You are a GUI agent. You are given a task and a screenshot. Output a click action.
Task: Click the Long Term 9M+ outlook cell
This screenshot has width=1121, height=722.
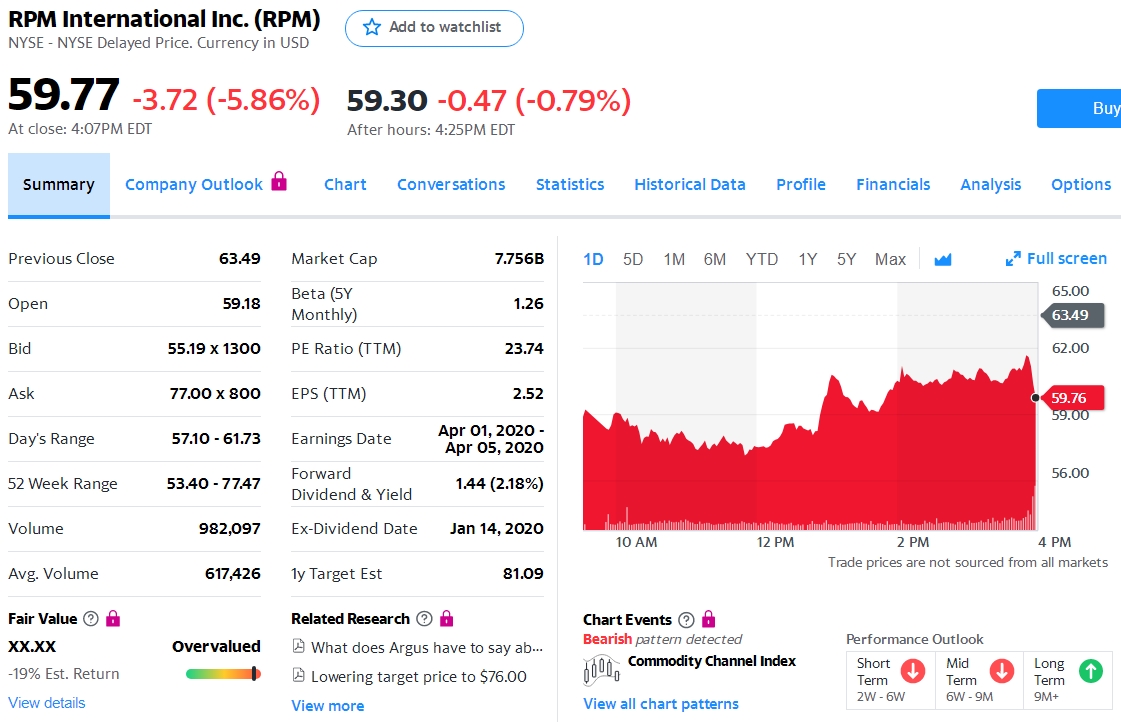1068,679
